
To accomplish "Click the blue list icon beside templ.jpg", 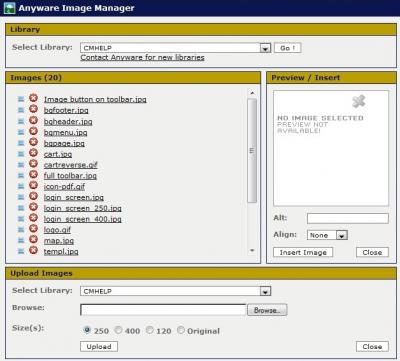I will pyautogui.click(x=21, y=251).
